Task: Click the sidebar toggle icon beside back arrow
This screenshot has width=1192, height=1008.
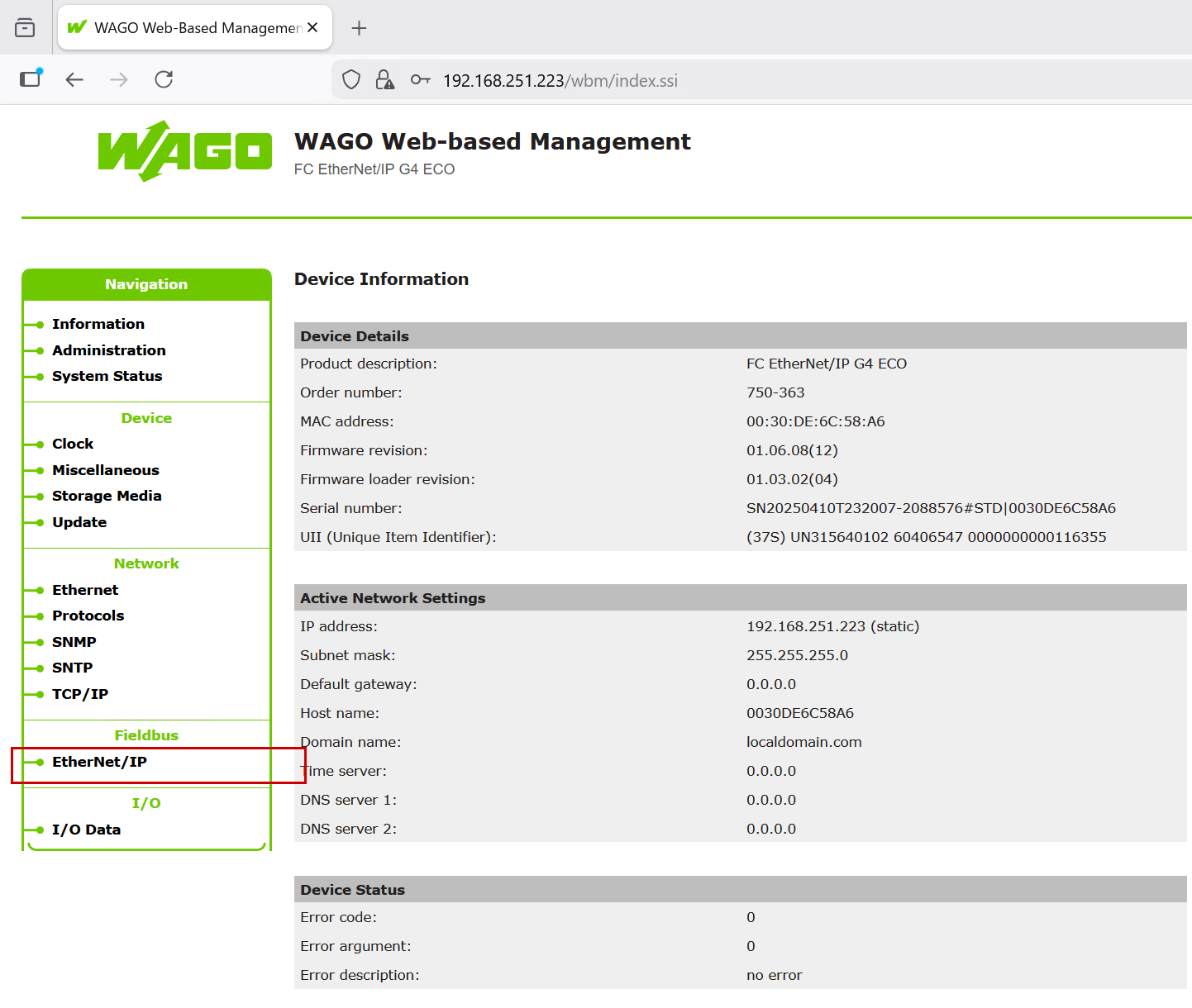Action: (x=31, y=79)
